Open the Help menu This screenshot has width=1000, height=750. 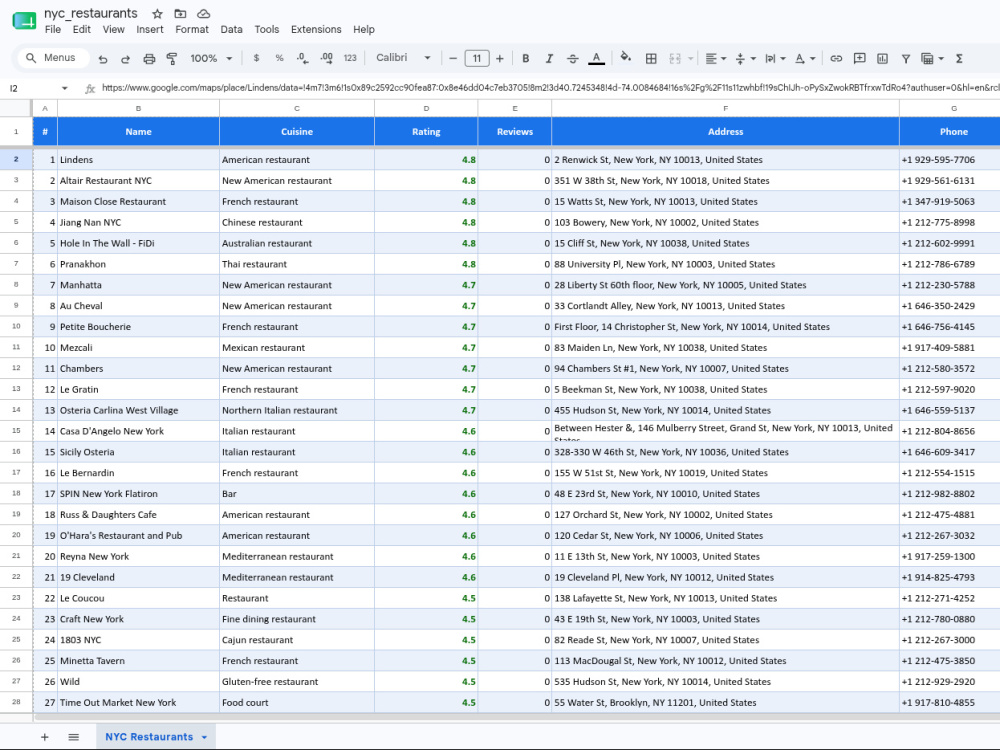coord(364,29)
